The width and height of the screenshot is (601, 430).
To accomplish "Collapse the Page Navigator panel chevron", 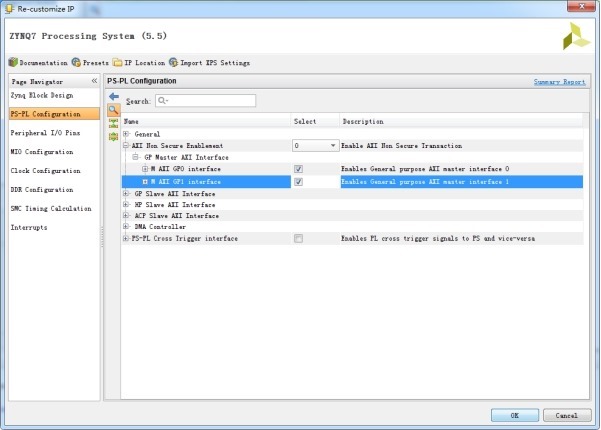I will pos(94,81).
